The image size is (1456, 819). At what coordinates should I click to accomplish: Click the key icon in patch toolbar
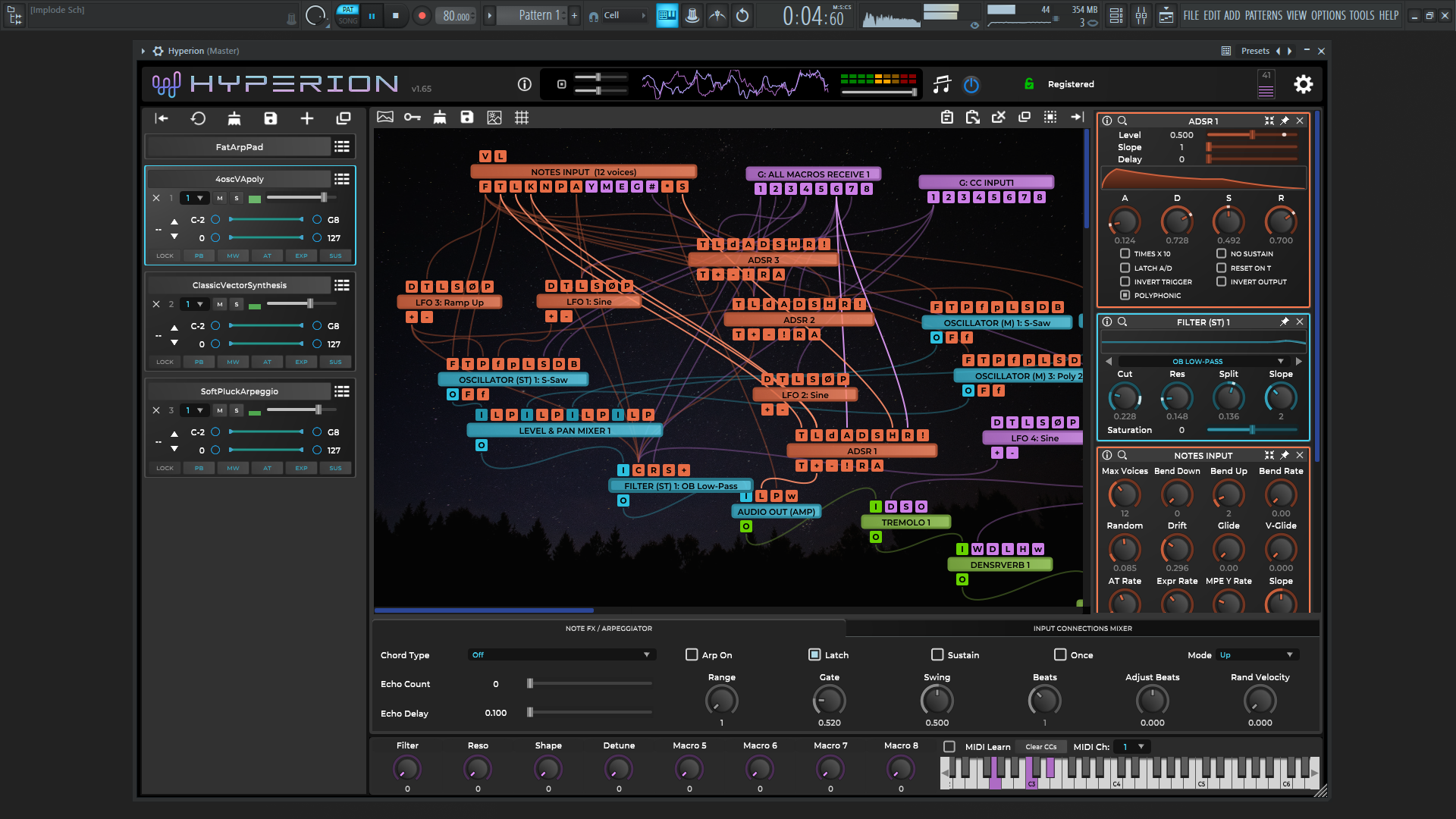412,118
